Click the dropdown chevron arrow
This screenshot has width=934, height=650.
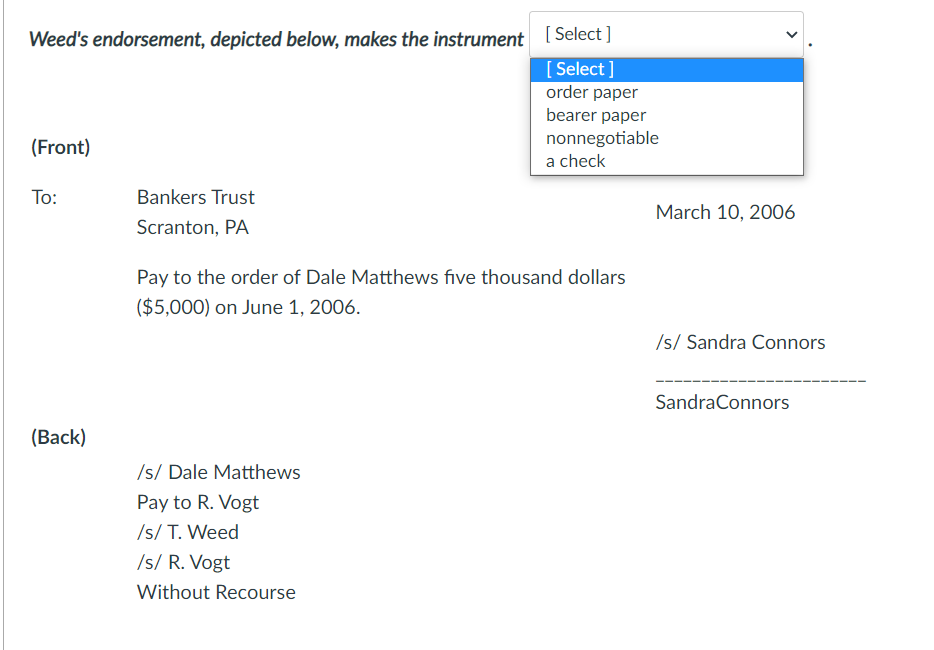[x=791, y=35]
